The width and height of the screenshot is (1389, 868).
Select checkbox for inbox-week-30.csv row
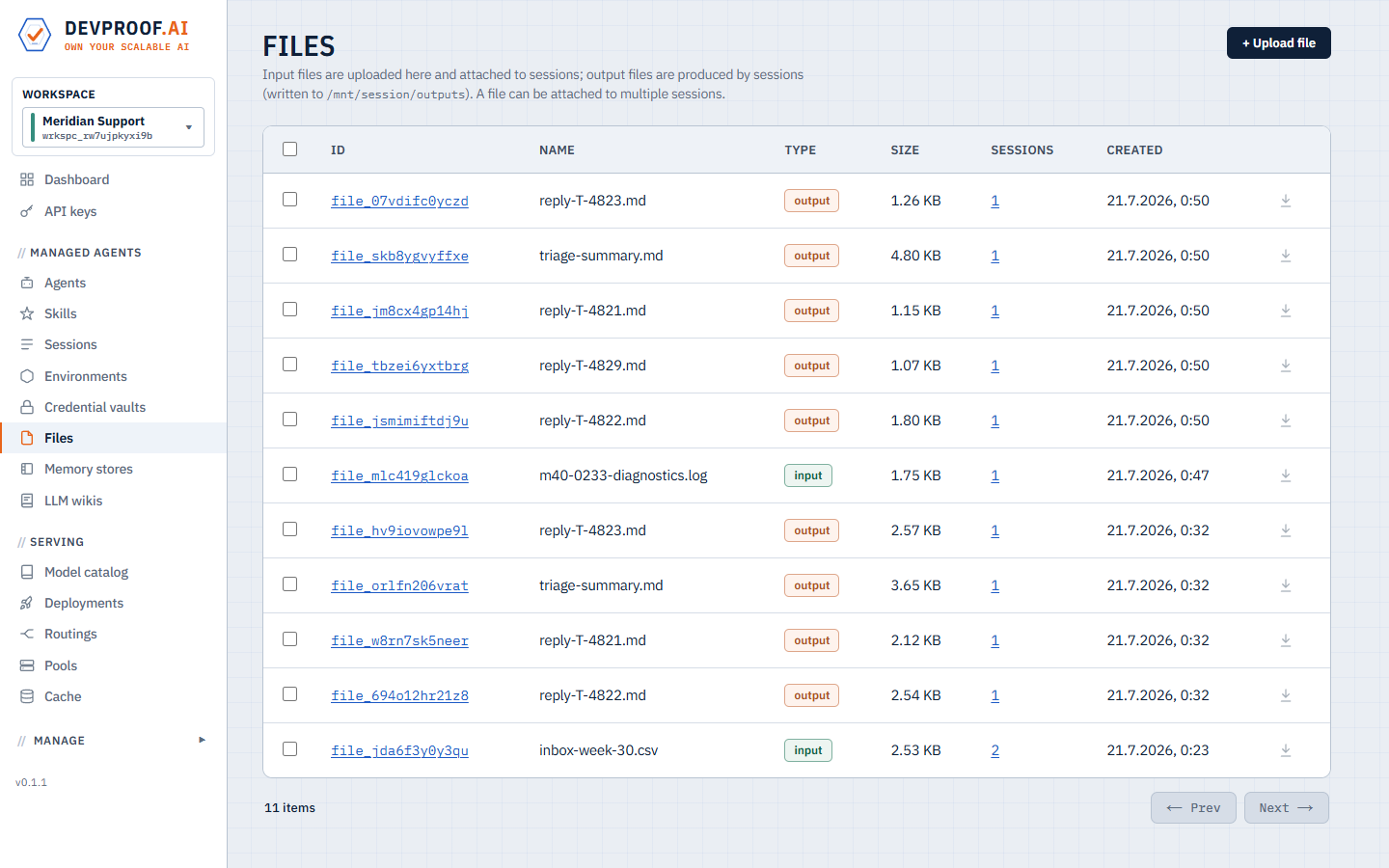[x=289, y=748]
